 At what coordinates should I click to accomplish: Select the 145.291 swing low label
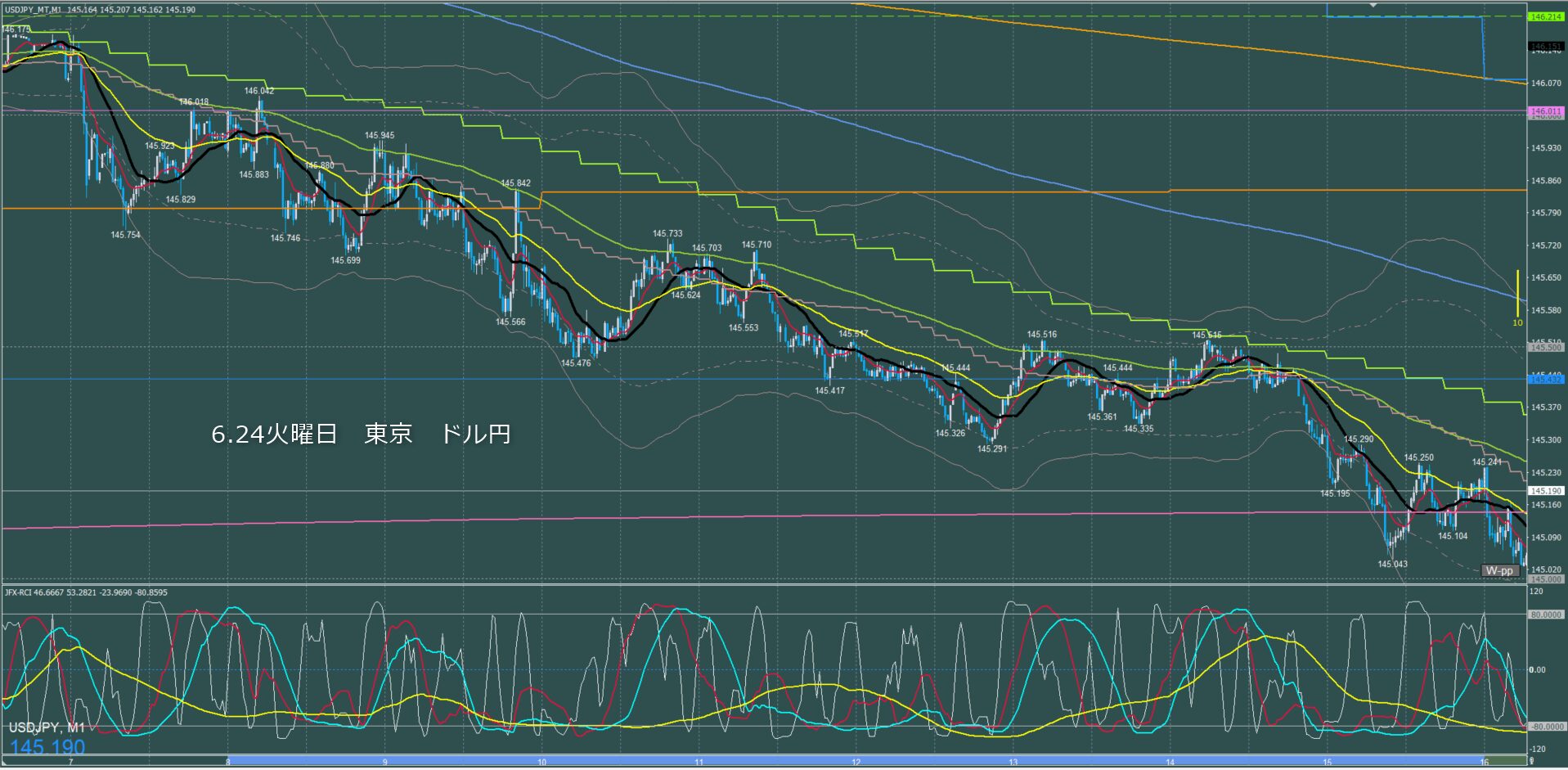(x=991, y=448)
